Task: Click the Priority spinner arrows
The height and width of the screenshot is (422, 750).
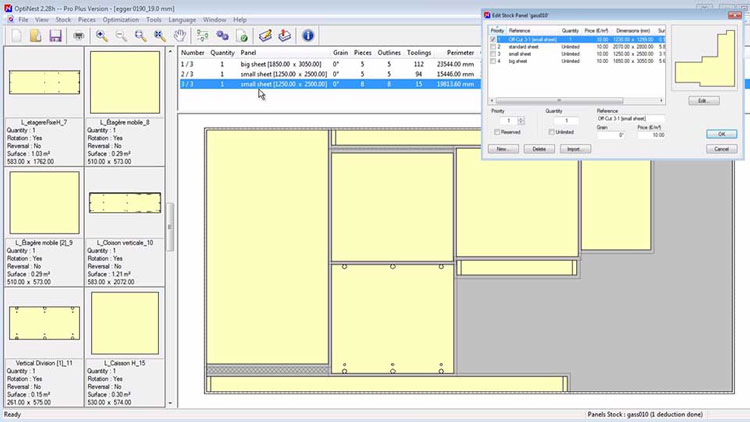Action: click(521, 121)
